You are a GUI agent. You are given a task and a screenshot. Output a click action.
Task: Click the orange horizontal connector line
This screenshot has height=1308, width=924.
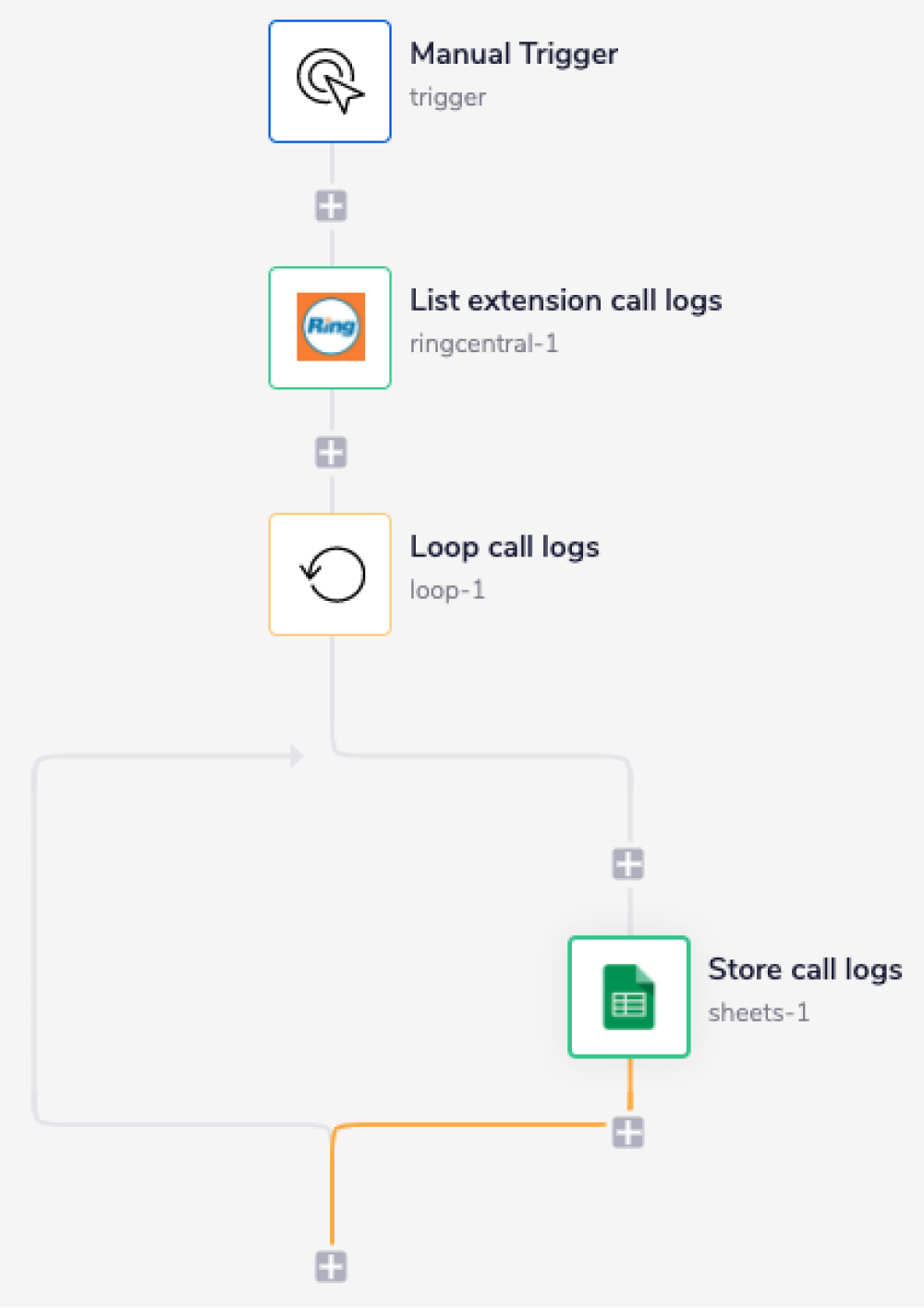tap(471, 1125)
